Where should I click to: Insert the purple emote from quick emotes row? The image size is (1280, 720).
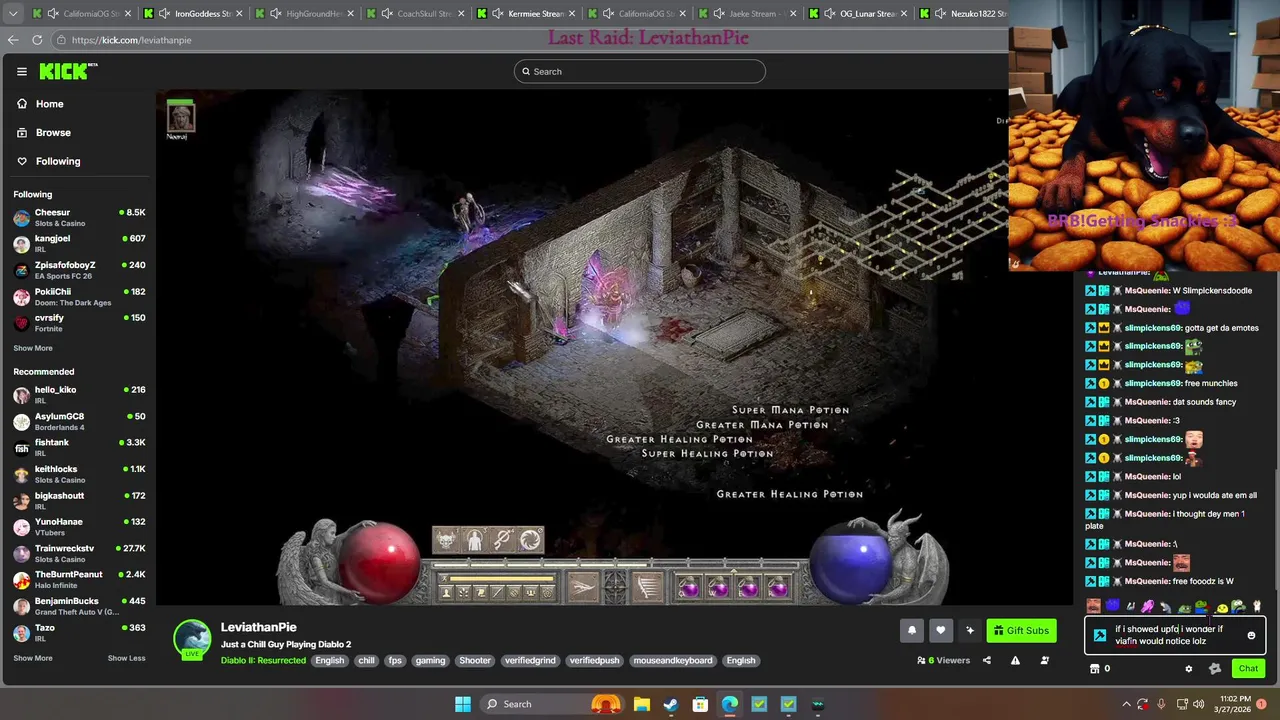point(1147,607)
